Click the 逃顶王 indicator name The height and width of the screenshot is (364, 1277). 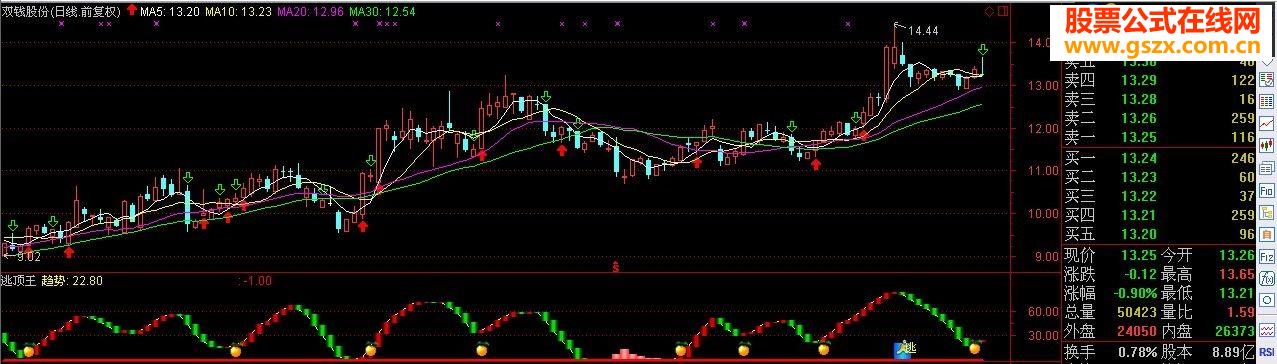coord(20,281)
